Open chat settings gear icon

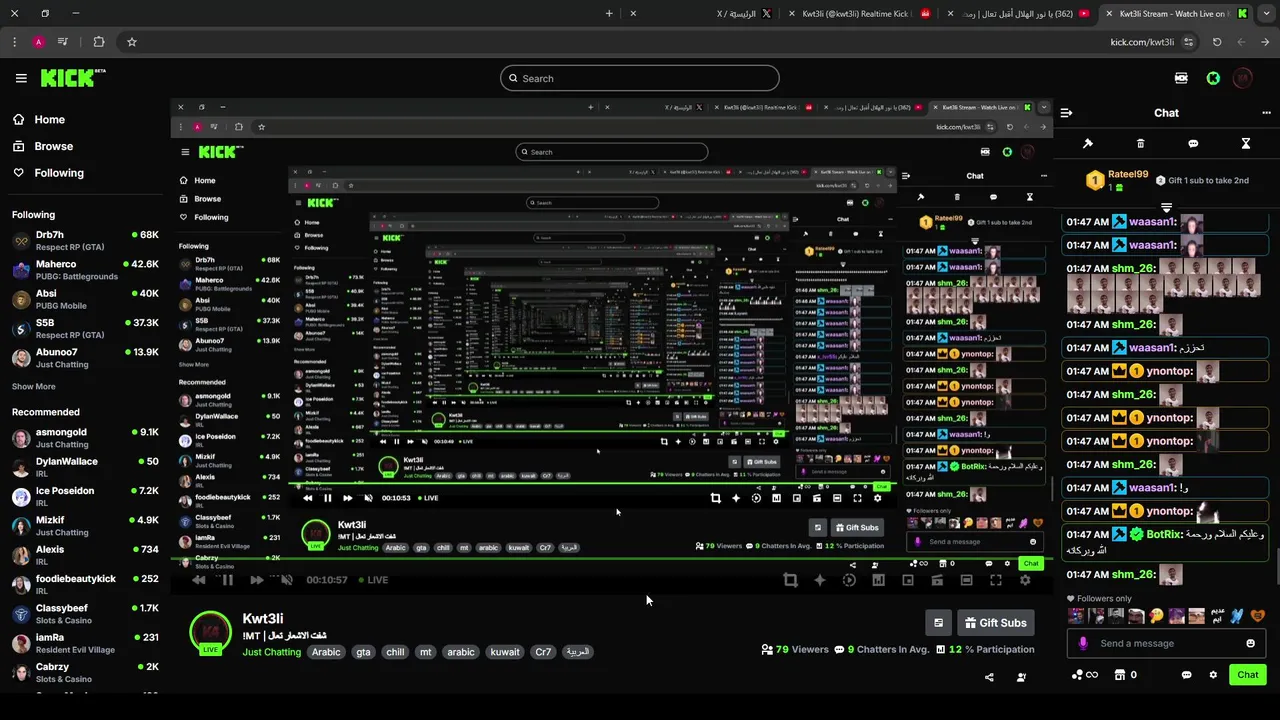pos(1213,675)
